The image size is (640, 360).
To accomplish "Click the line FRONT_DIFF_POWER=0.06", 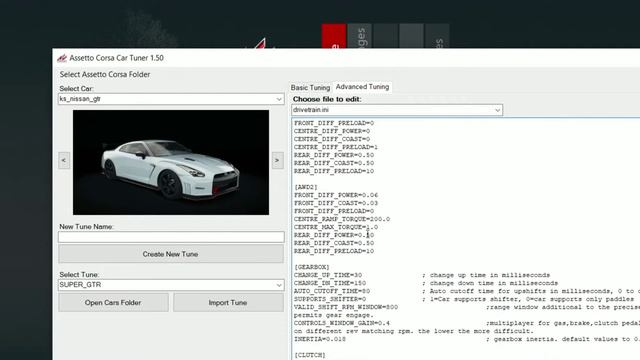I will [336, 195].
